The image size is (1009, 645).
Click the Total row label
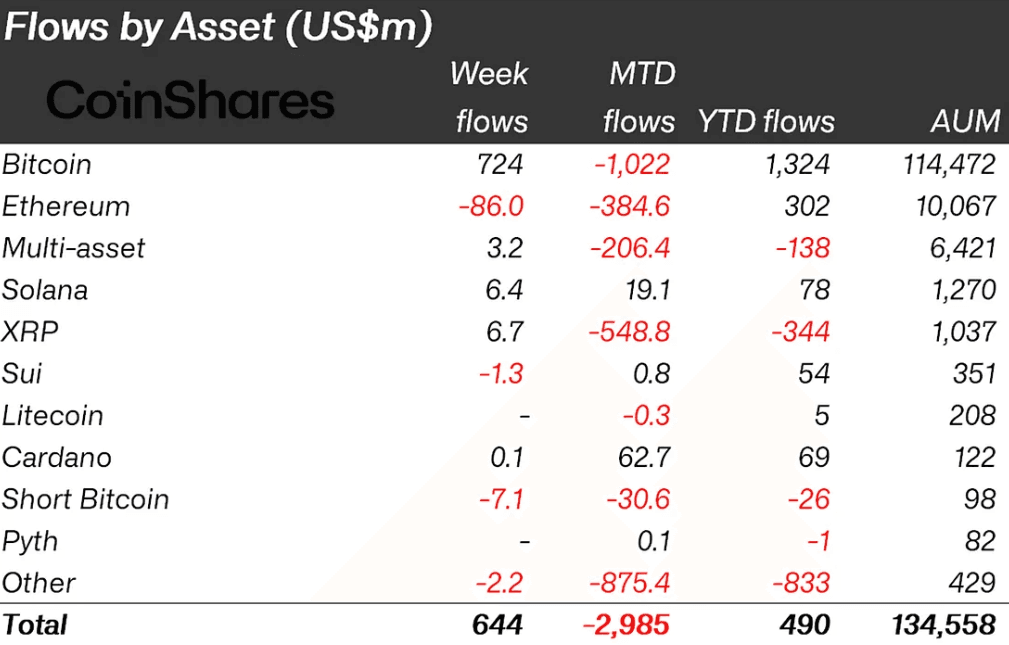tap(35, 625)
